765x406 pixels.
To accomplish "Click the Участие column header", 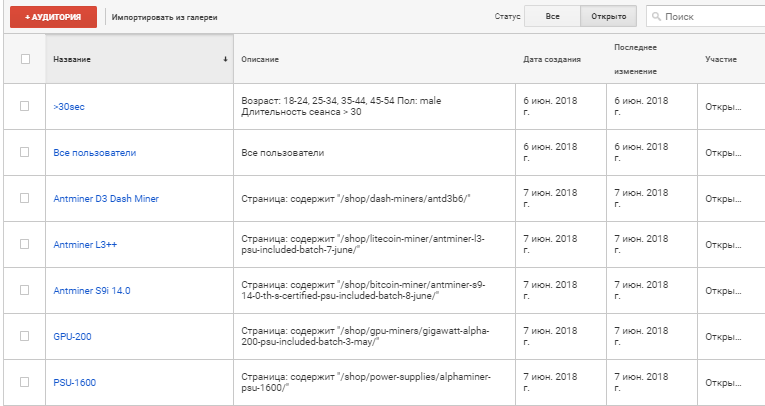I will click(x=720, y=60).
